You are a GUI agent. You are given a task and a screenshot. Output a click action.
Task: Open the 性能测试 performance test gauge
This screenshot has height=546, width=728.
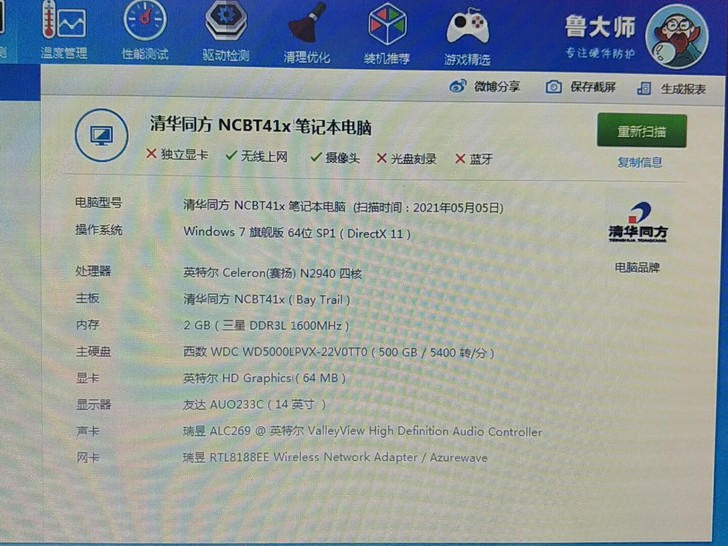[x=145, y=30]
